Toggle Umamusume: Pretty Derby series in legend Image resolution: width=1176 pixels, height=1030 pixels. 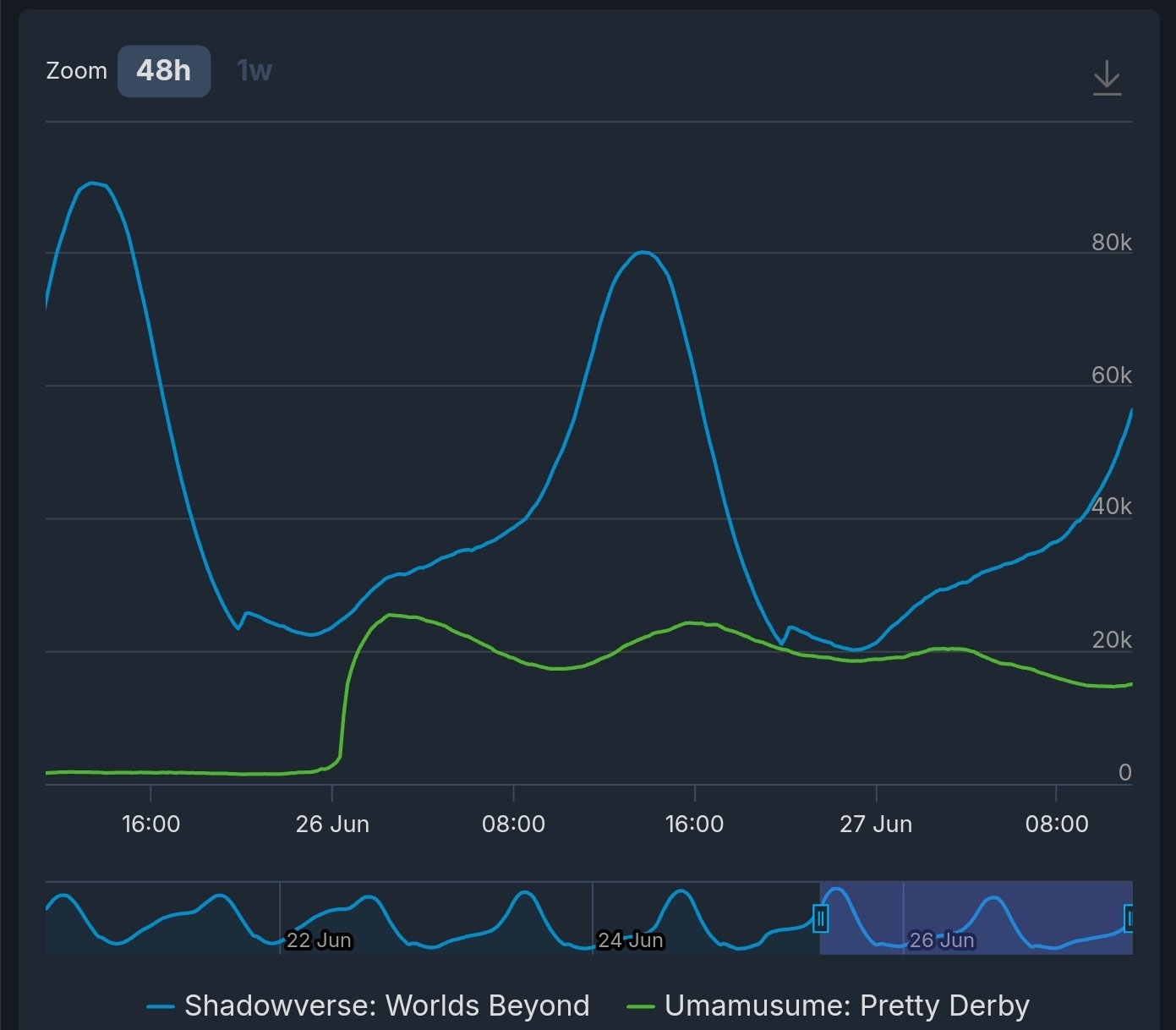829,1005
